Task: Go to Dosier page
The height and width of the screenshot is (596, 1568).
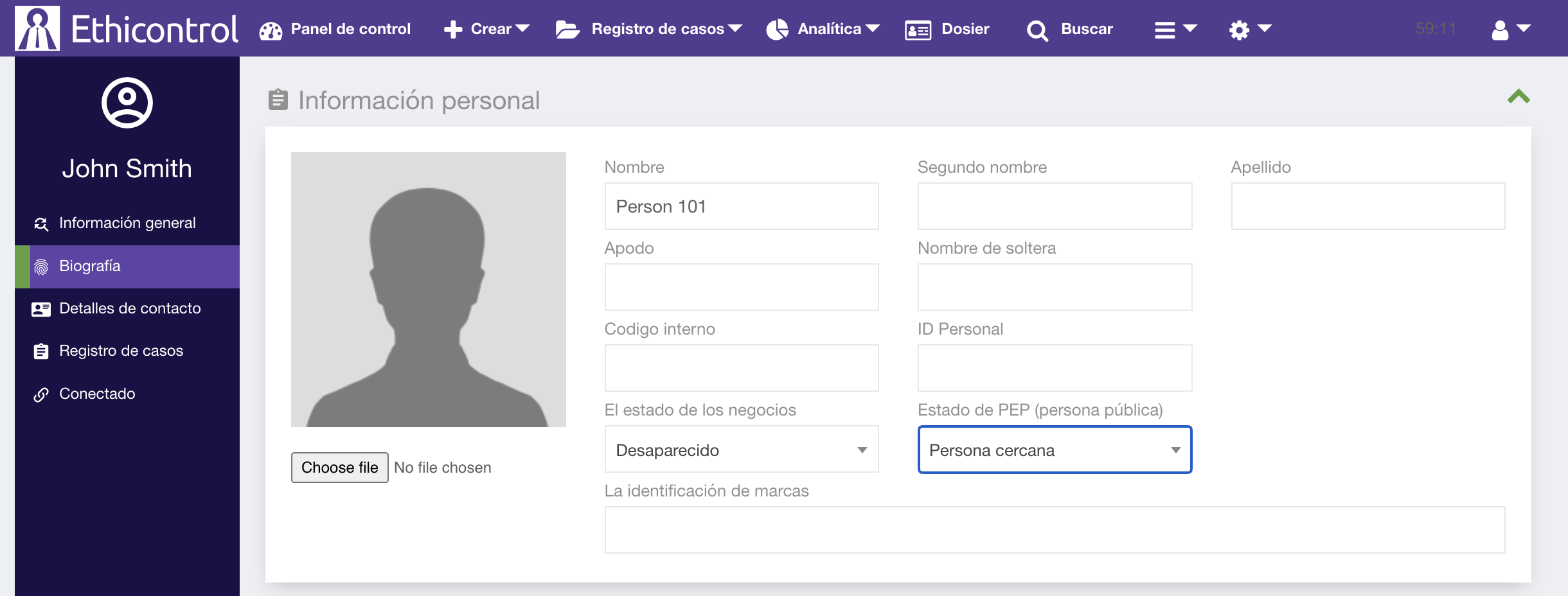Action: tap(947, 29)
